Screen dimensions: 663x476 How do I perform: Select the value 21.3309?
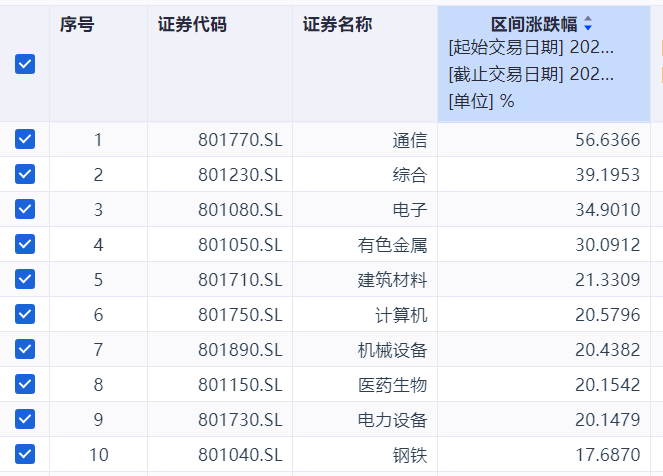tap(608, 280)
